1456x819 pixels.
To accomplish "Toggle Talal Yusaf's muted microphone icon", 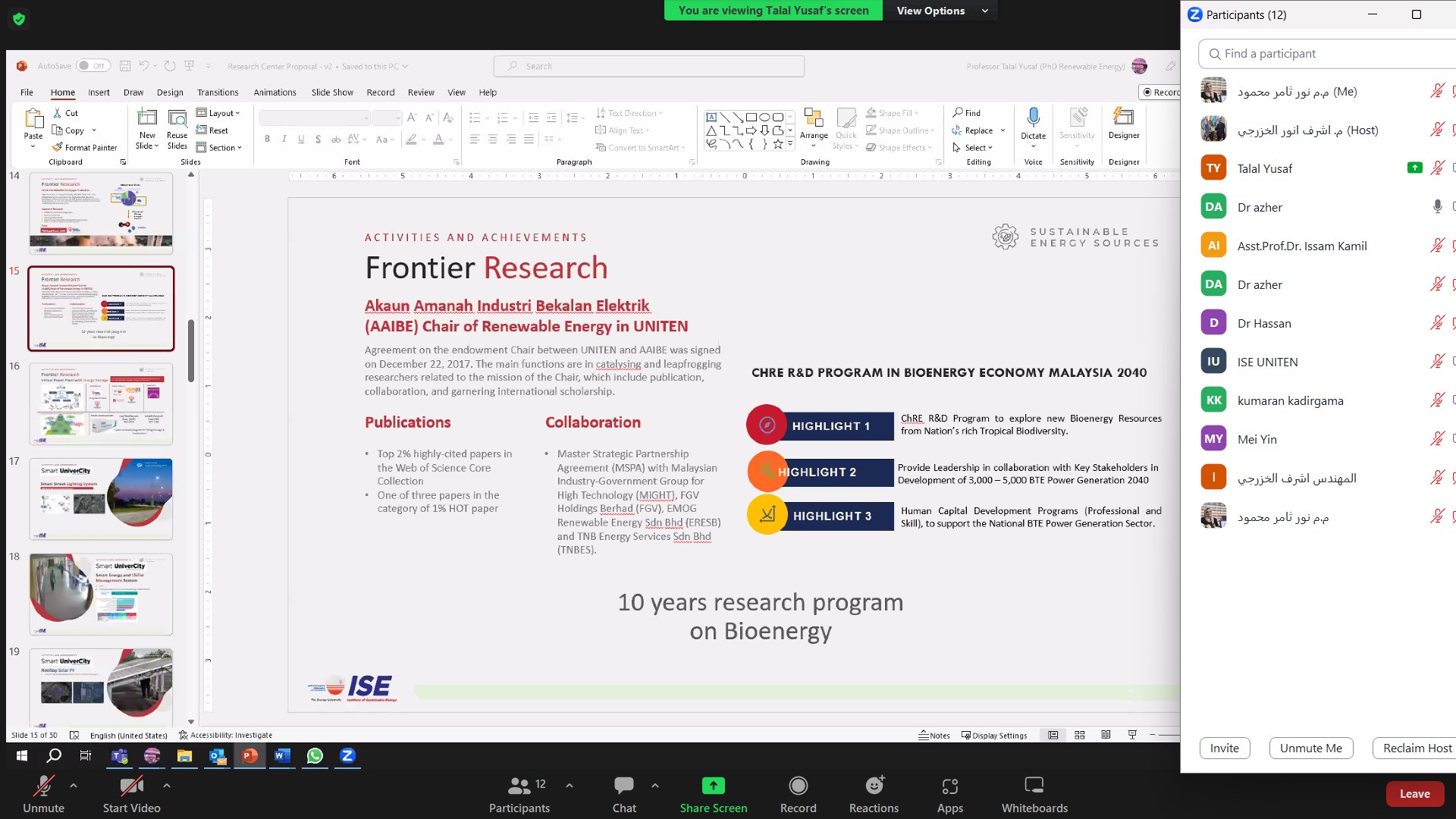I will [x=1437, y=168].
